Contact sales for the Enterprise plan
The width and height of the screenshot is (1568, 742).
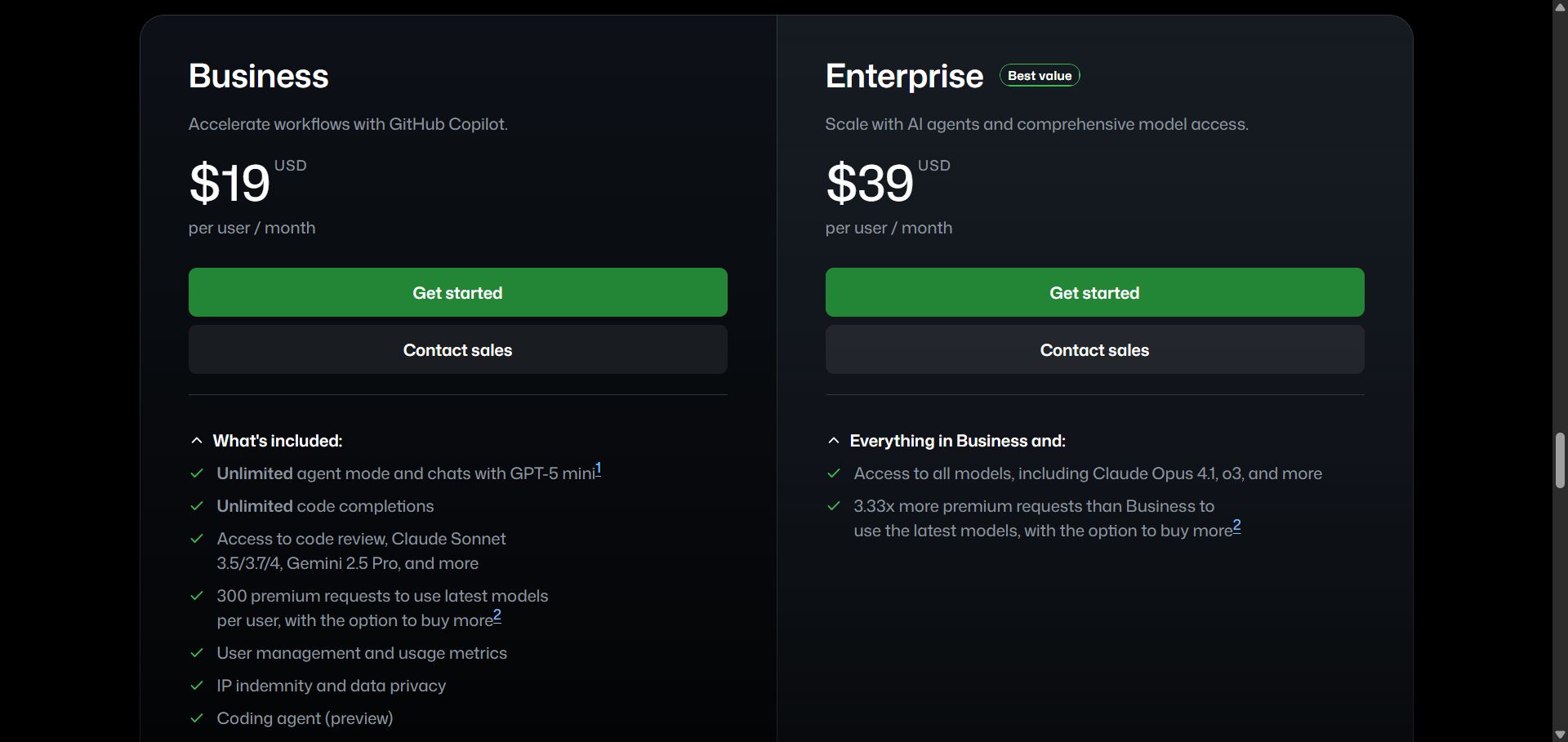(1094, 349)
